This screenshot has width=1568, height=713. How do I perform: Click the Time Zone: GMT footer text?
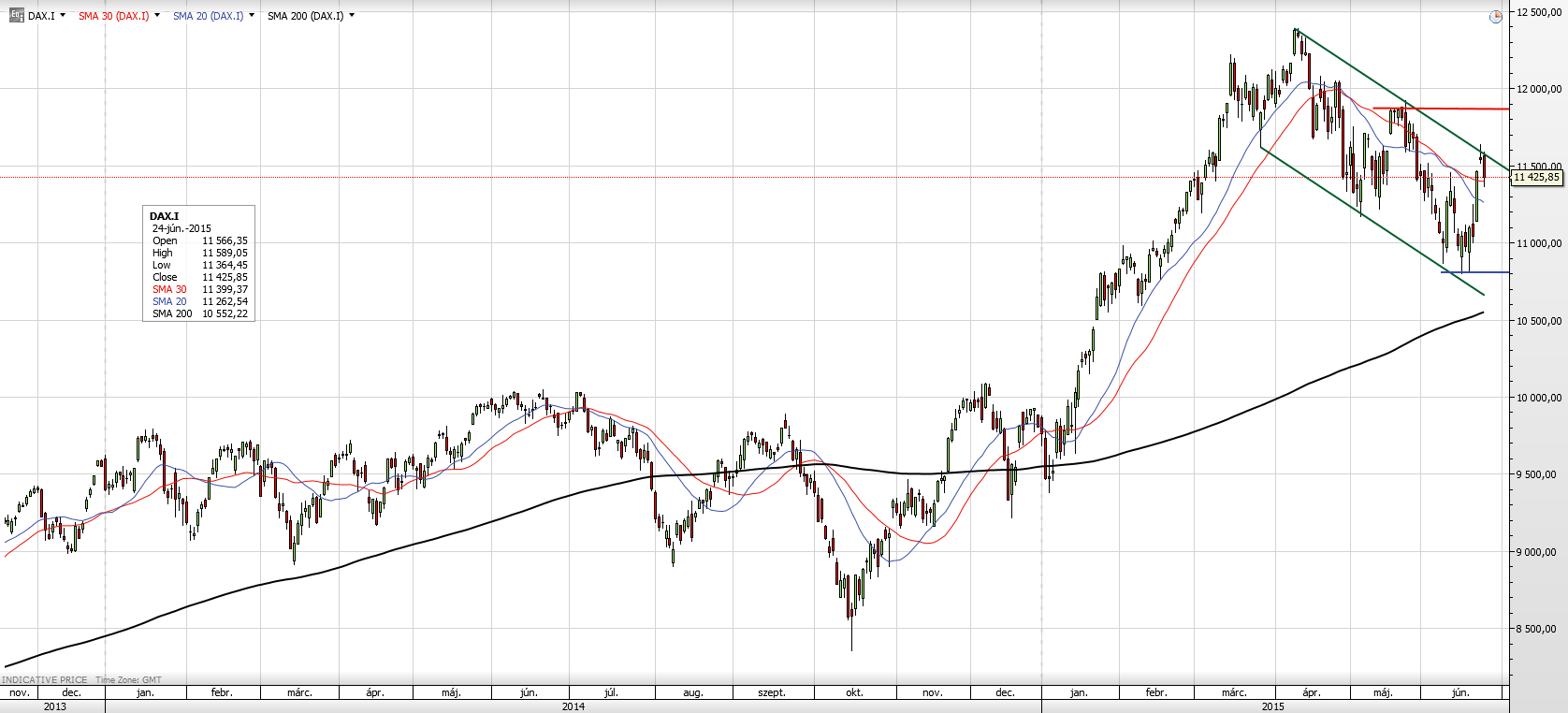(128, 680)
